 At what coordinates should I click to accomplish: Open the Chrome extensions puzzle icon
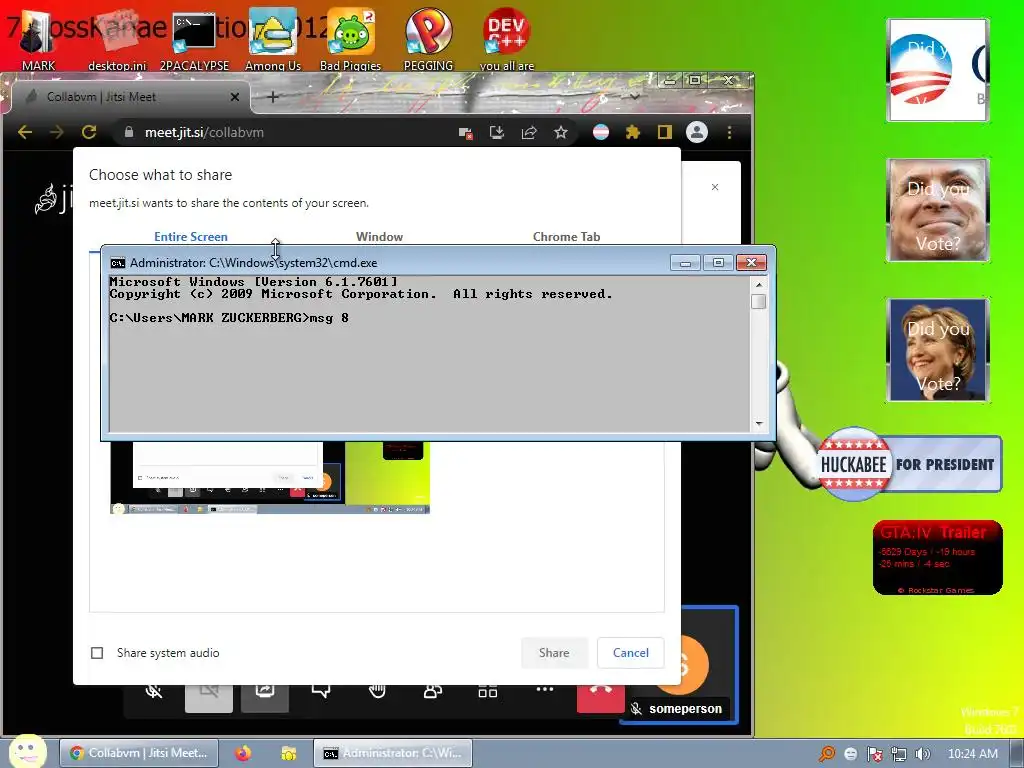point(633,133)
